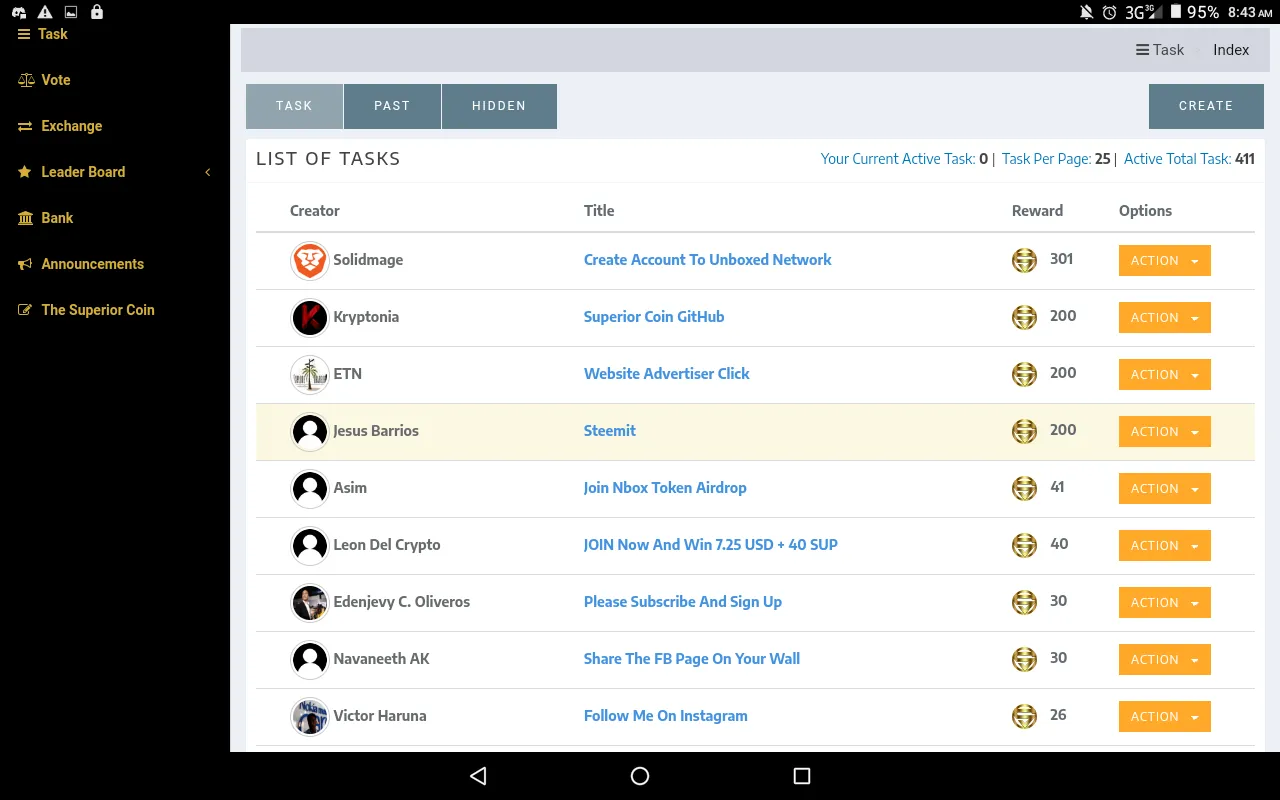Tap the Android back navigation button
This screenshot has height=800, width=1280.
[x=478, y=776]
